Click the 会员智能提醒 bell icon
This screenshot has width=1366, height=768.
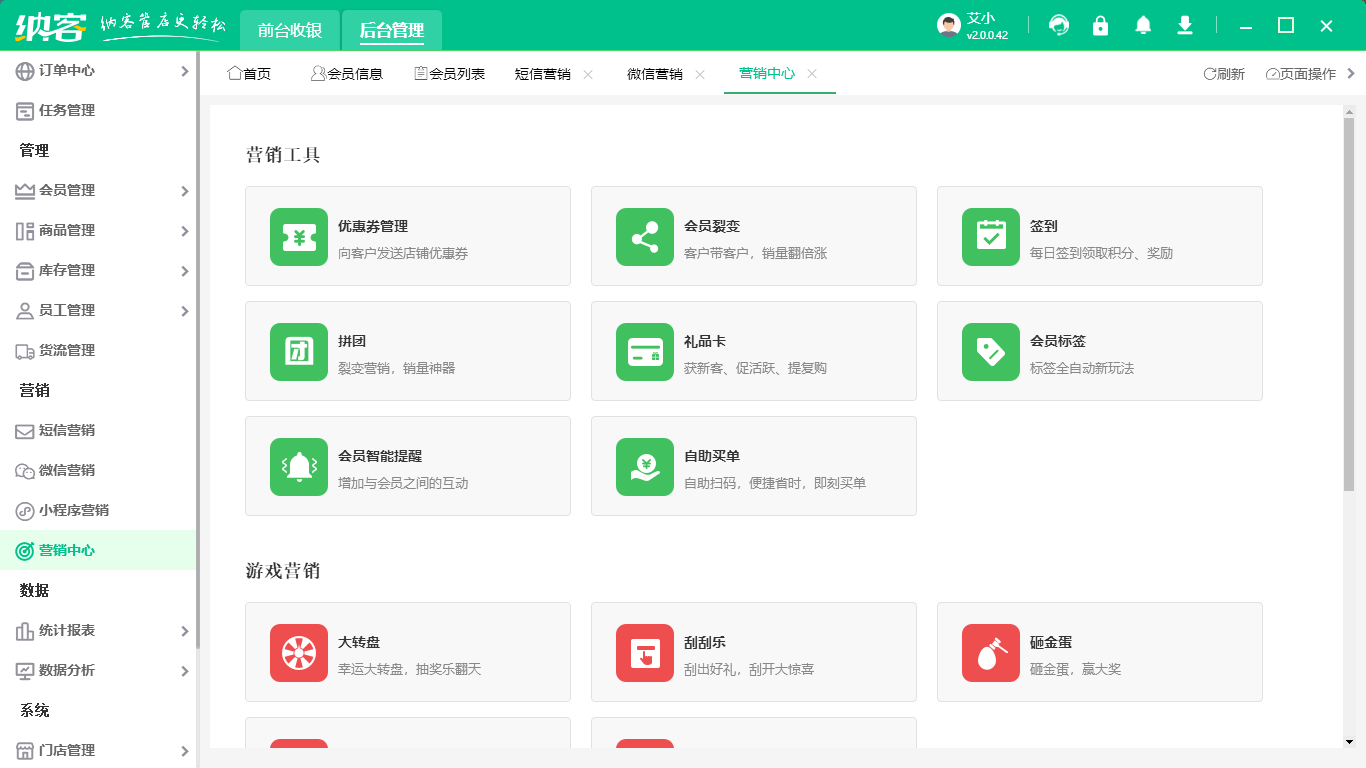click(x=298, y=466)
